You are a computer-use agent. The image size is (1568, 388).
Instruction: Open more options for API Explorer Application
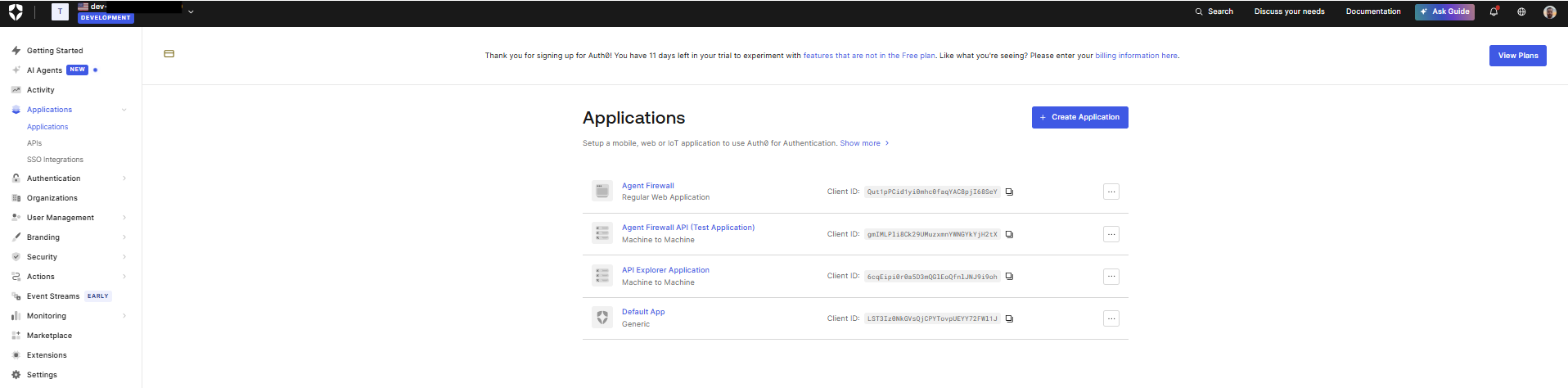coord(1111,277)
